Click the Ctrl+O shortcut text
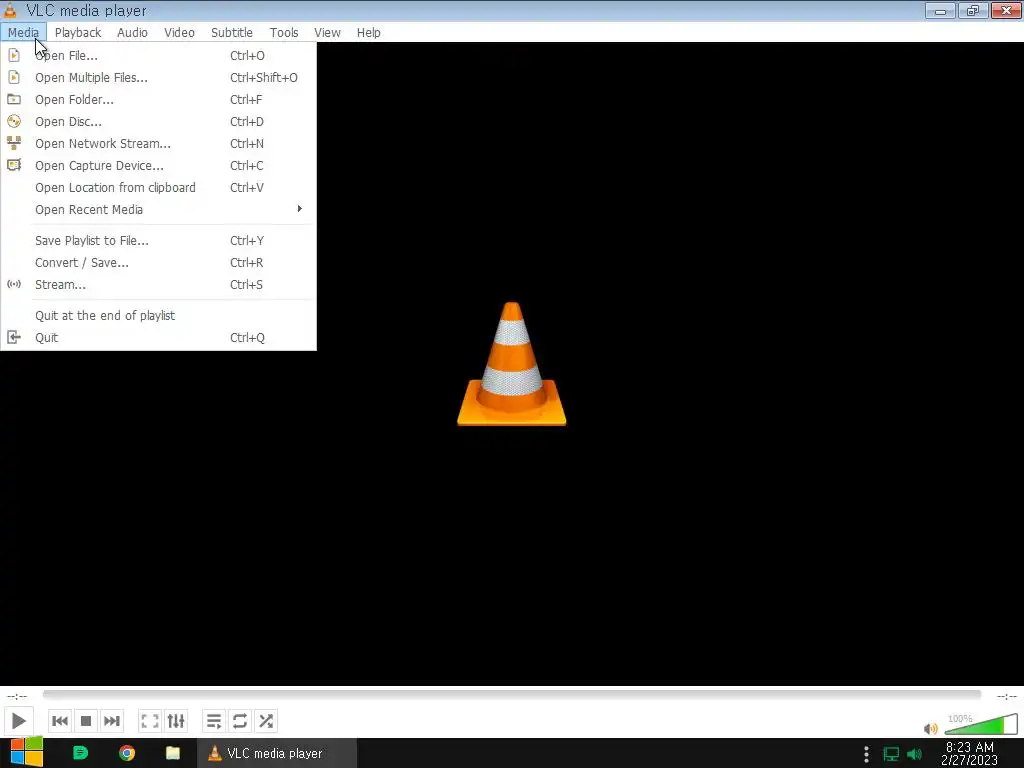The image size is (1024, 768). pyautogui.click(x=248, y=56)
